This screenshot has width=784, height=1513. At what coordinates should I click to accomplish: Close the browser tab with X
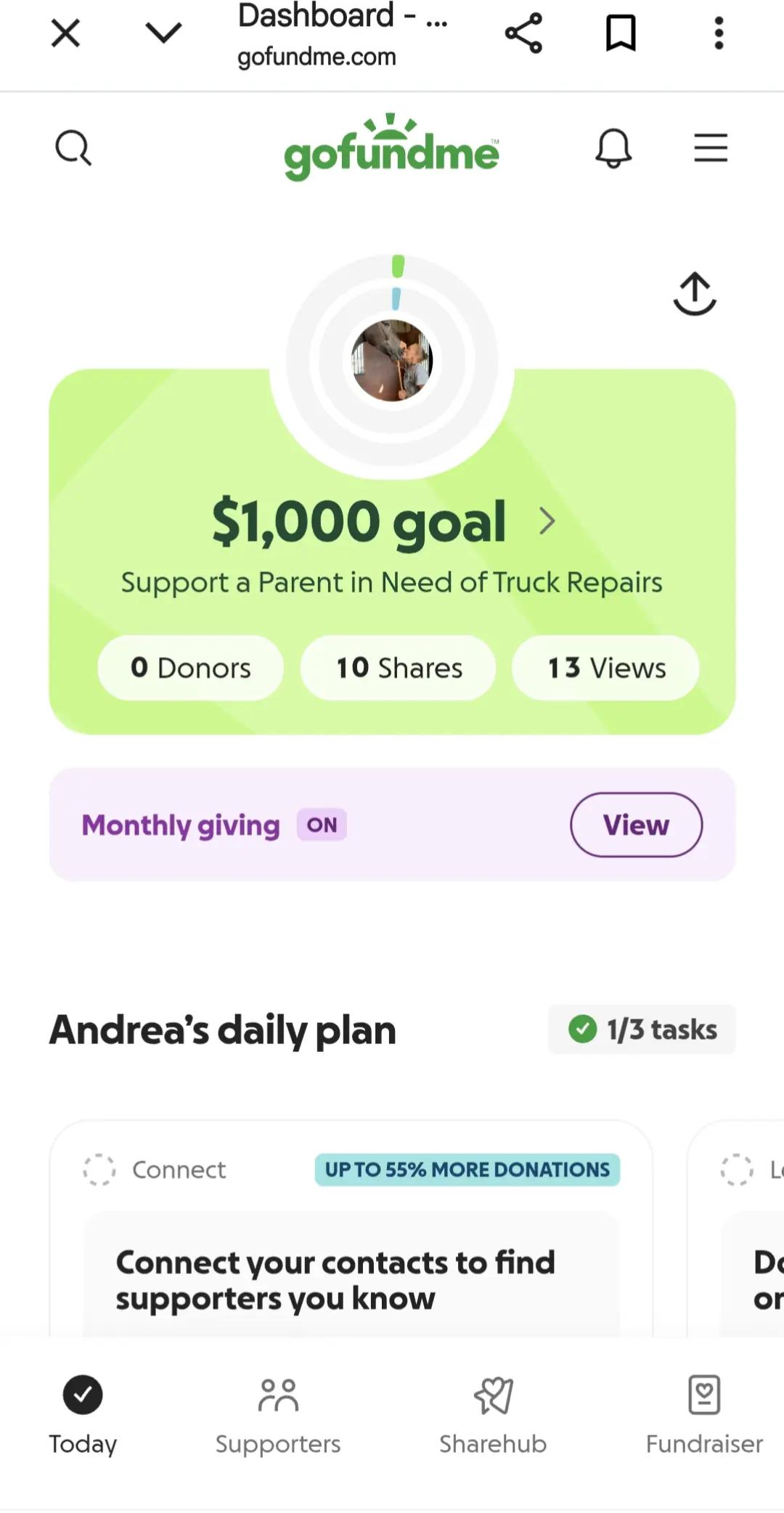pyautogui.click(x=65, y=33)
